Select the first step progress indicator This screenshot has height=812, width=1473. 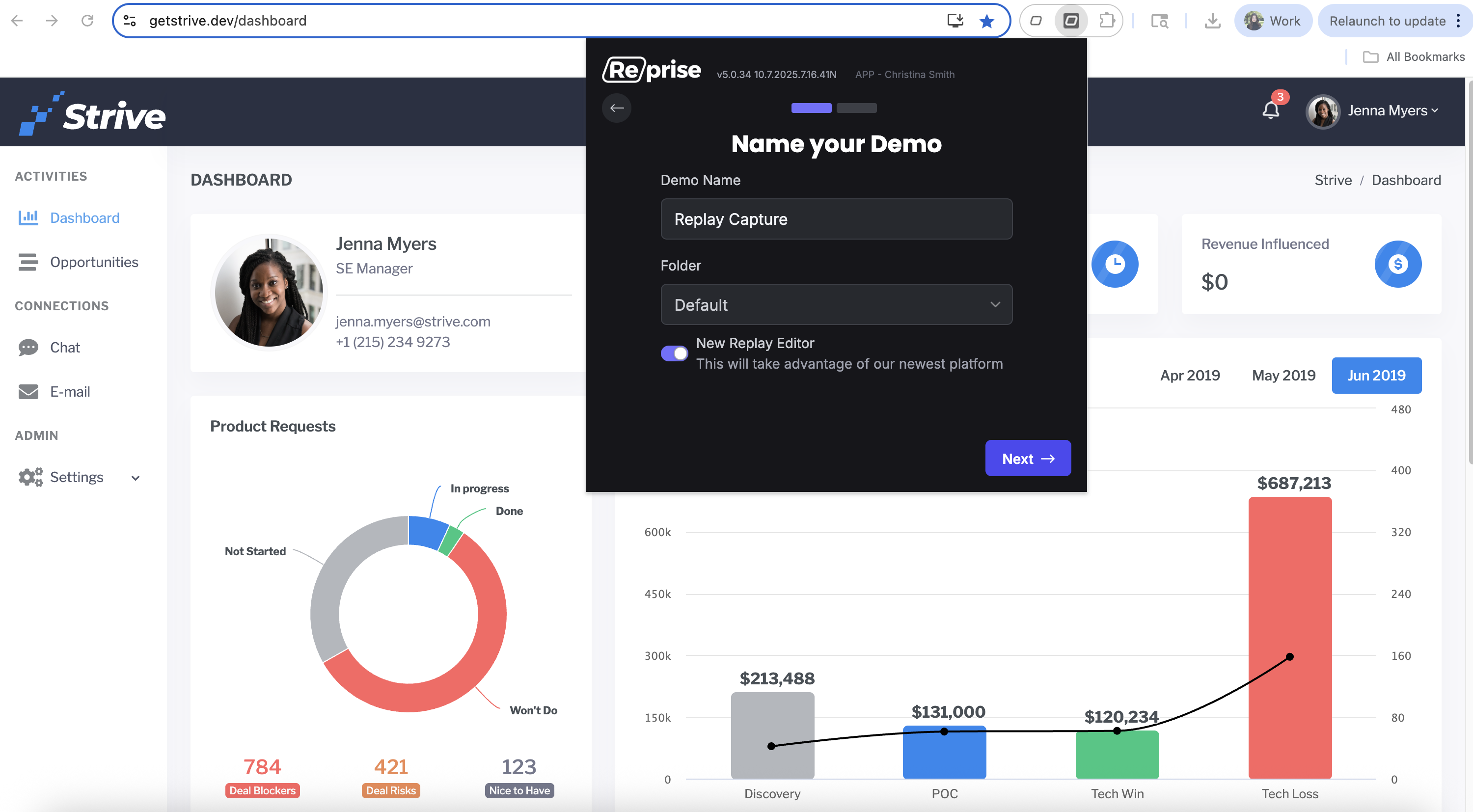click(811, 108)
